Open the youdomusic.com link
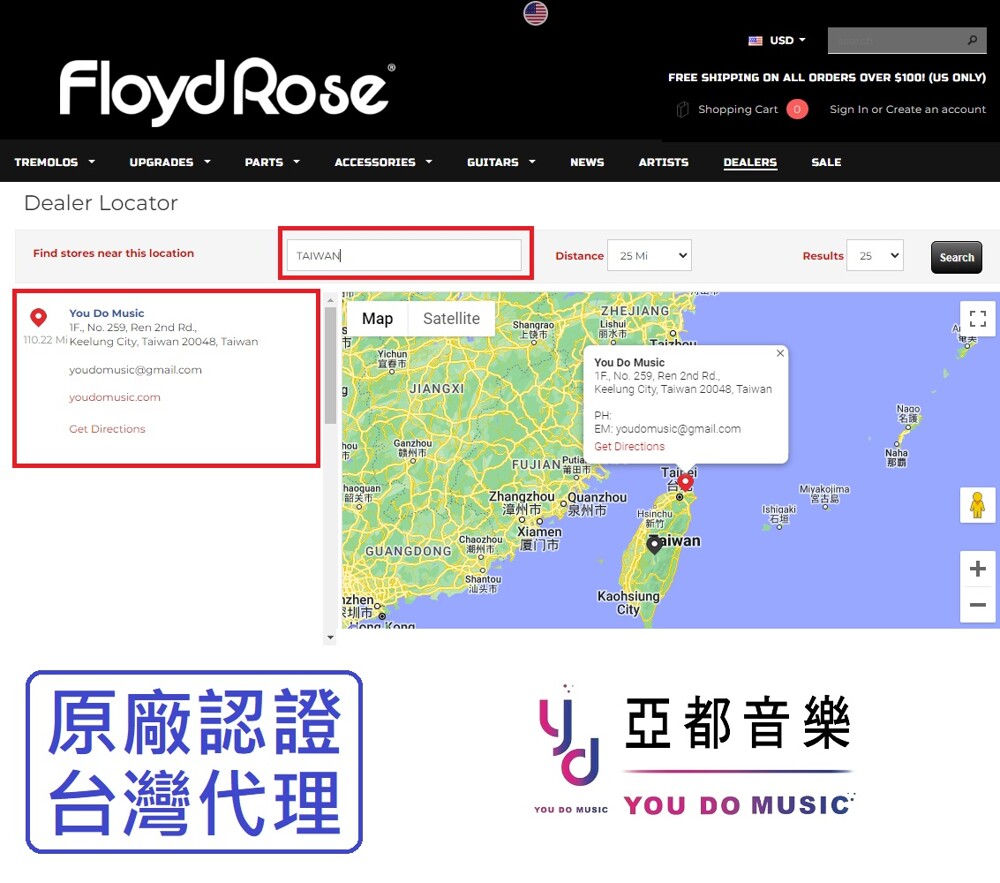 [114, 397]
